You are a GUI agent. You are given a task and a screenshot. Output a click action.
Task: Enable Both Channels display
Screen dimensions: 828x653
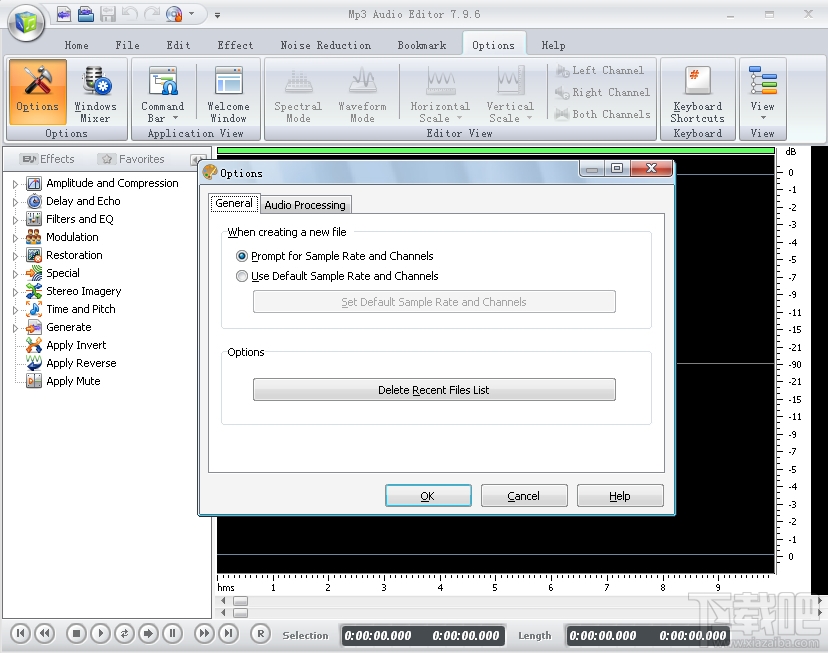pos(601,114)
